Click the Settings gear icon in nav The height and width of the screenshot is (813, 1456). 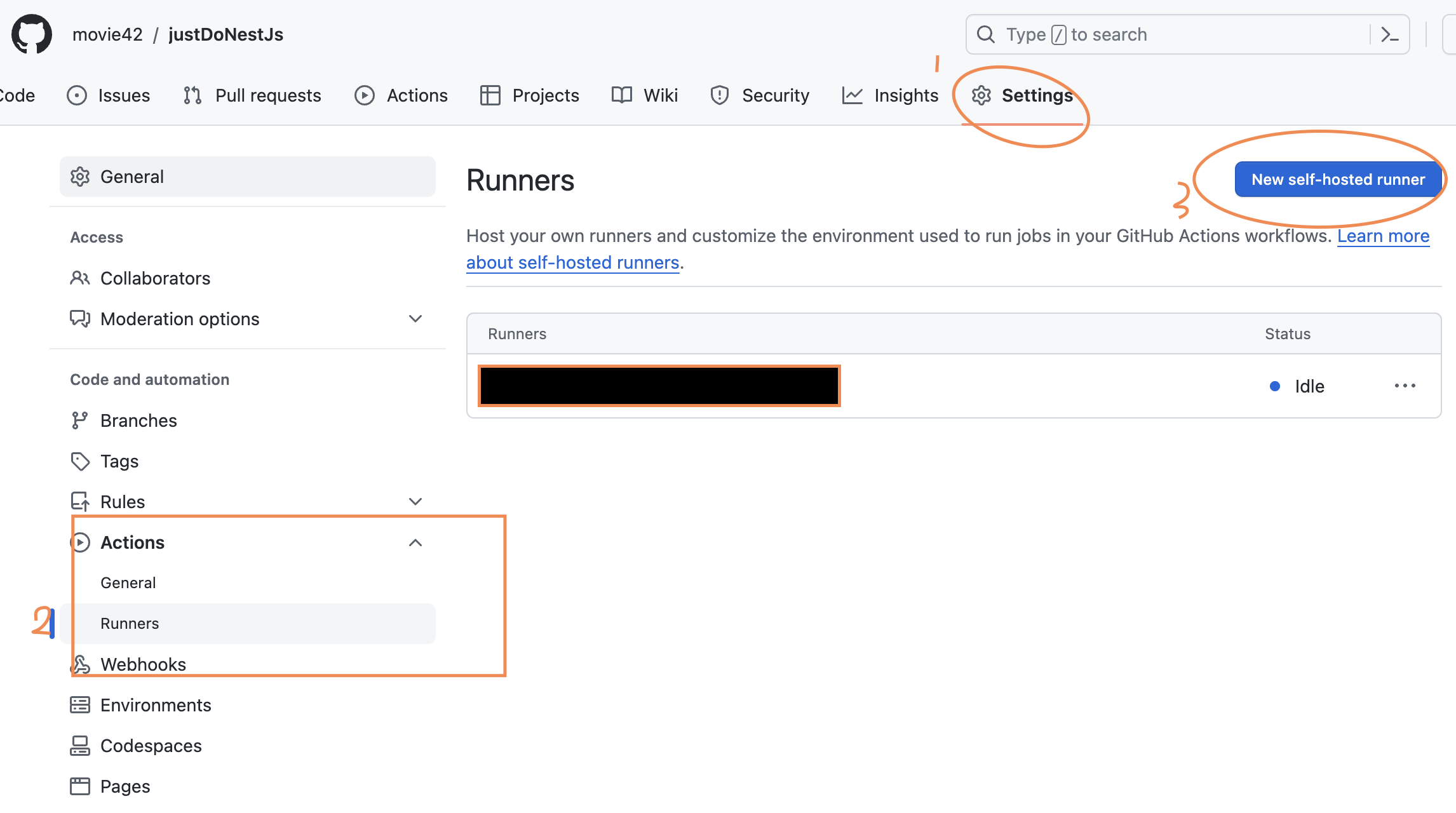coord(981,95)
